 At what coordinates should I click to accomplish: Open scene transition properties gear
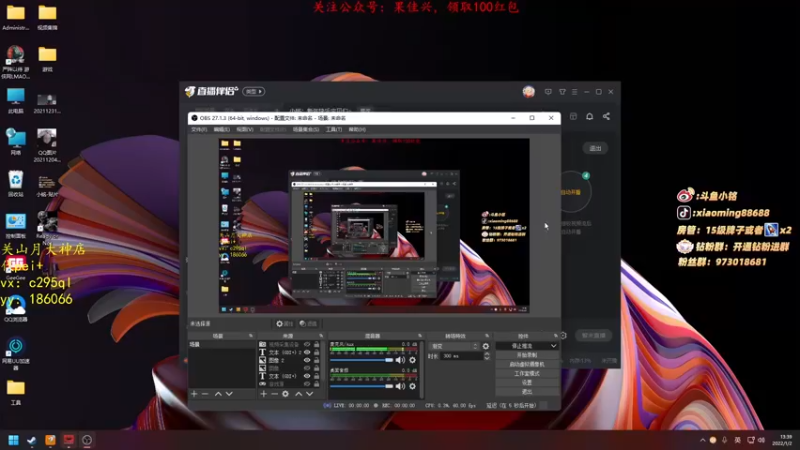(486, 346)
